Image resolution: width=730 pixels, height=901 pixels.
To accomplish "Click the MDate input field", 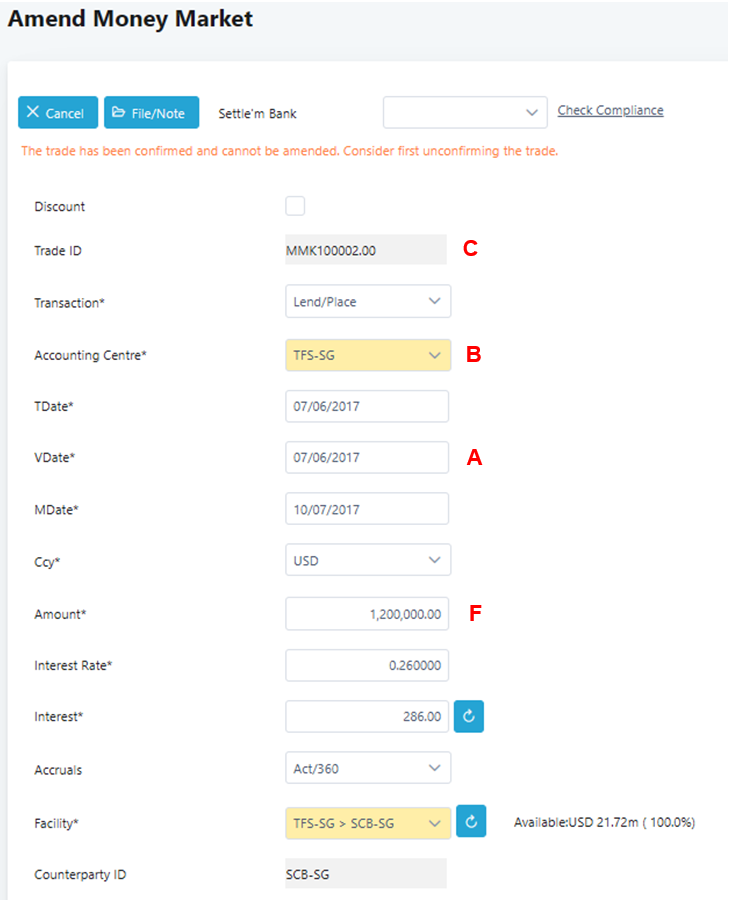I will pyautogui.click(x=367, y=509).
